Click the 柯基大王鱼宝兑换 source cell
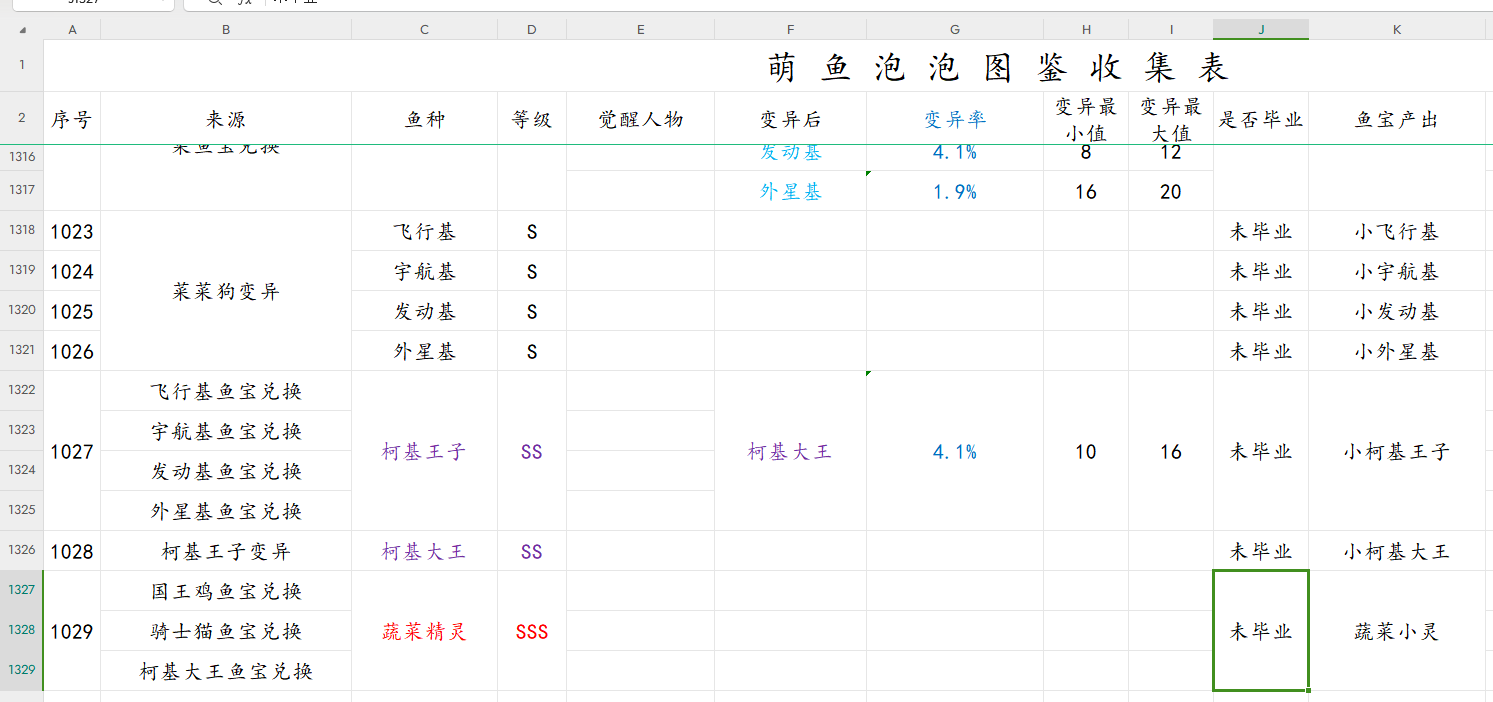The height and width of the screenshot is (702, 1493). 226,671
